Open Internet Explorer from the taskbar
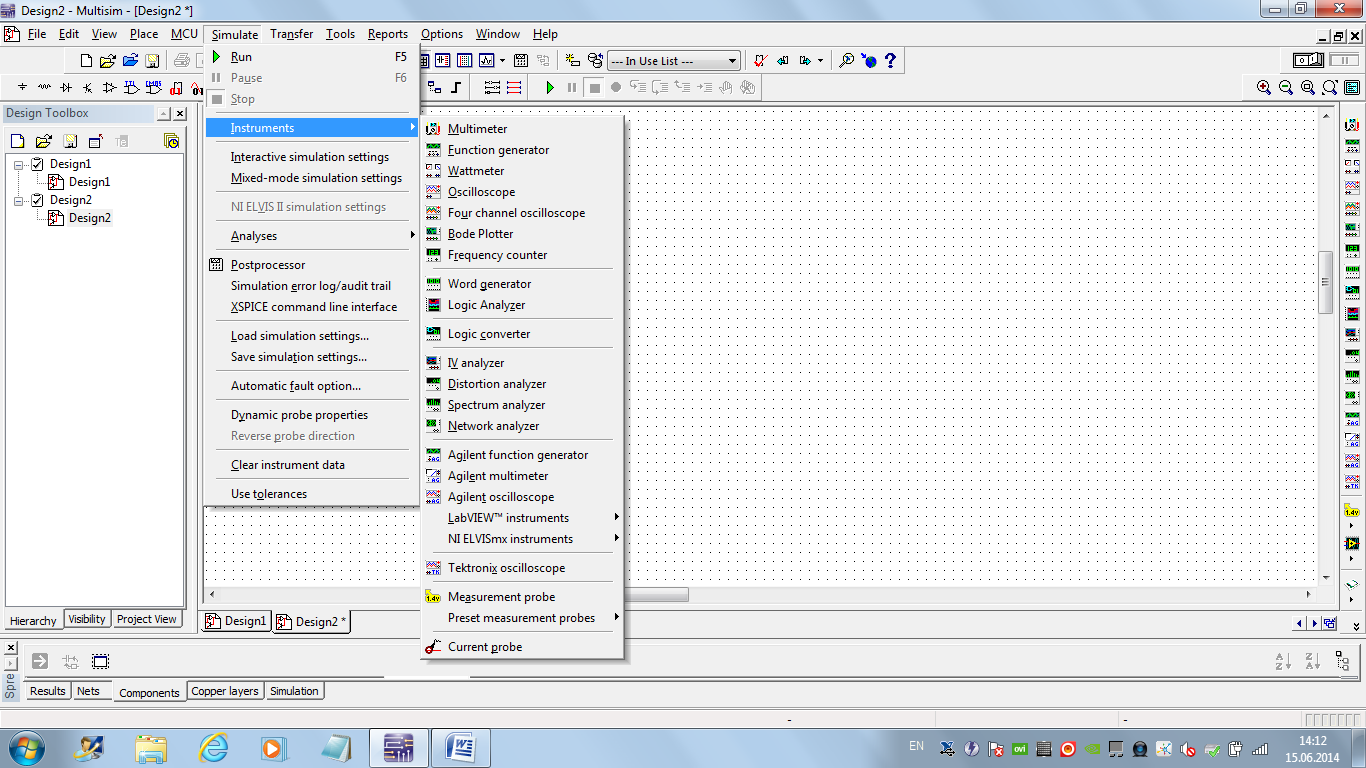The height and width of the screenshot is (768, 1366). pos(213,748)
